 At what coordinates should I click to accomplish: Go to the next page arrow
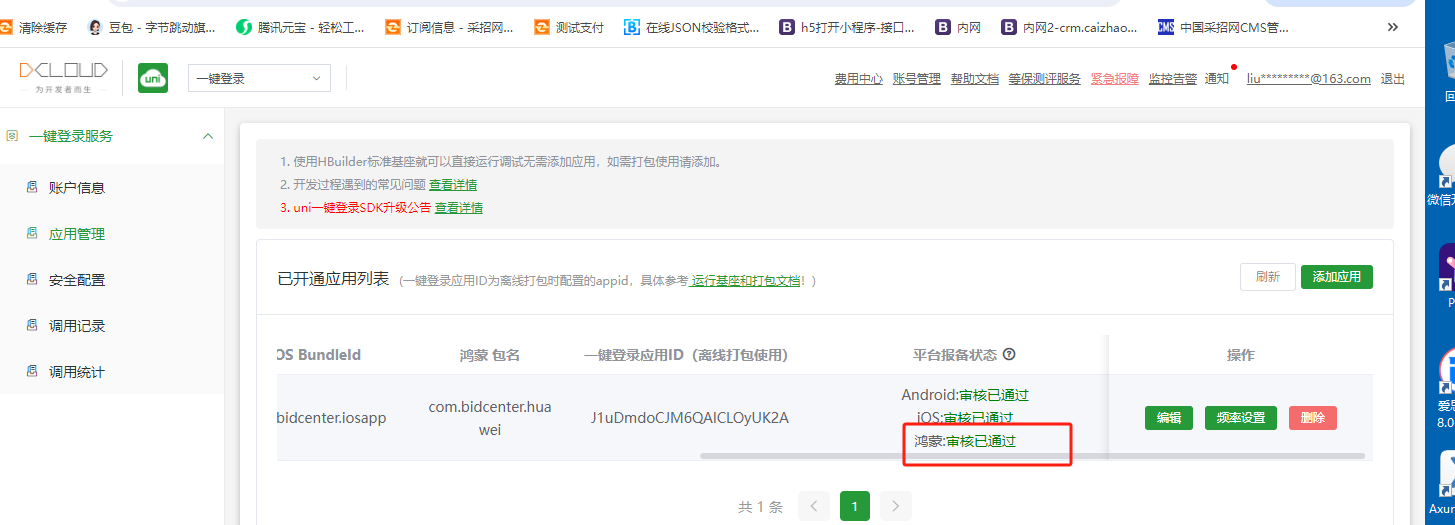click(895, 506)
